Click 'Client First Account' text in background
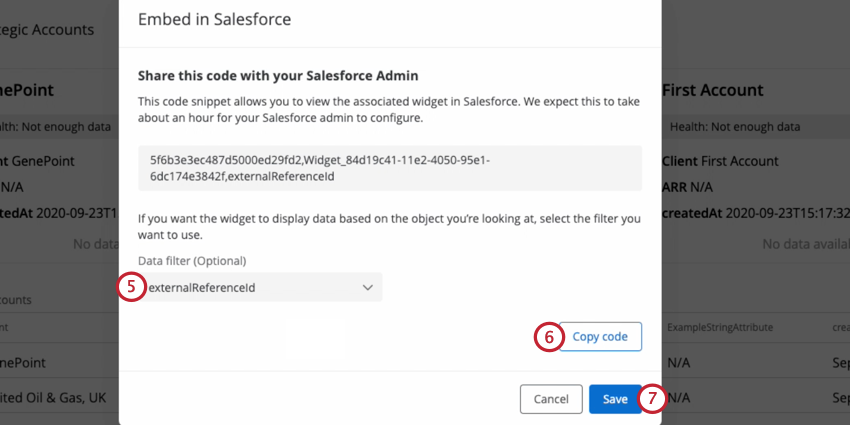The width and height of the screenshot is (850, 425). click(x=720, y=161)
